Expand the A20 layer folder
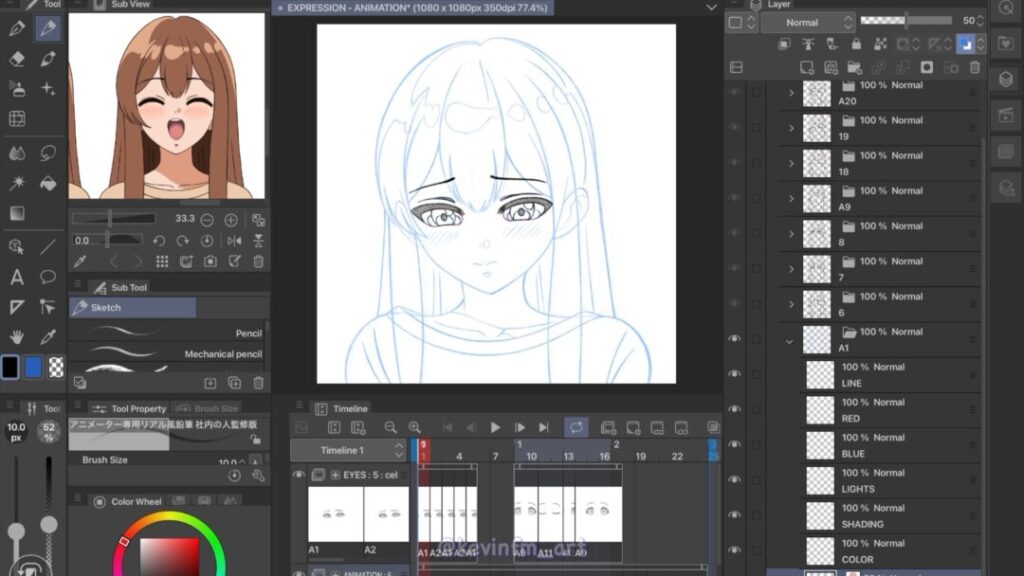This screenshot has width=1024, height=576. pos(791,93)
